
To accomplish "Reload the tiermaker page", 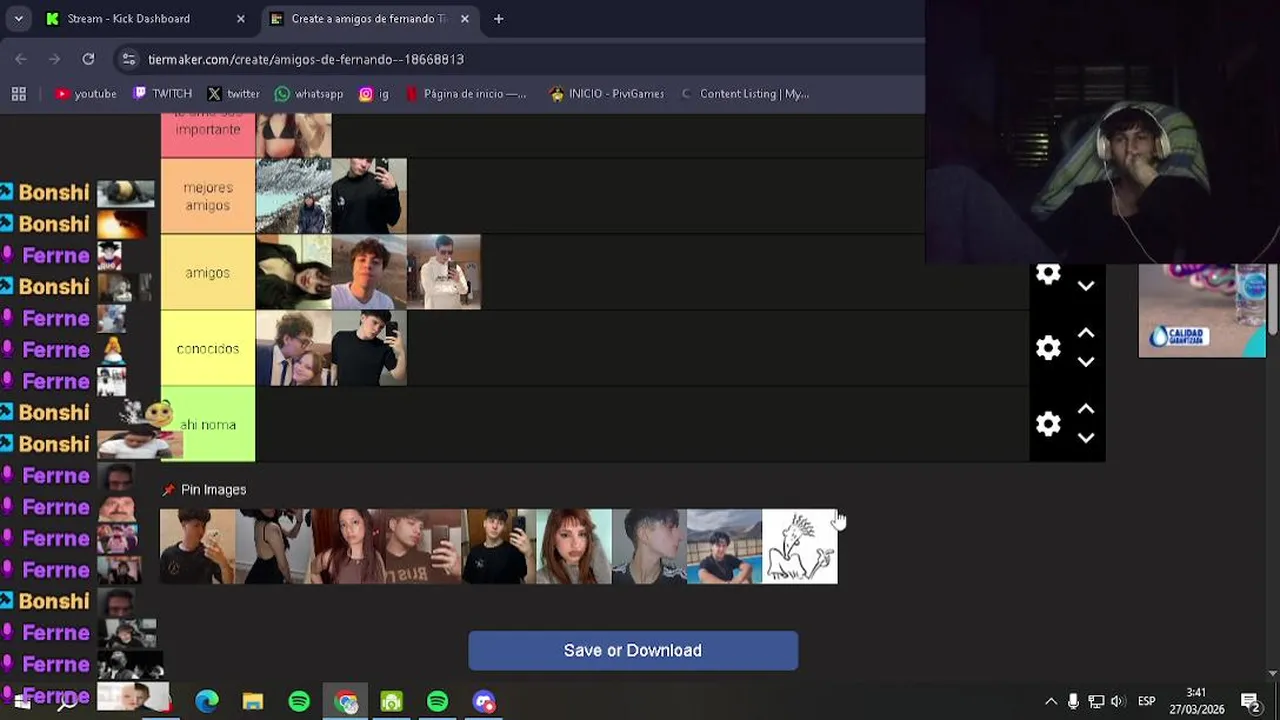I will 88,59.
